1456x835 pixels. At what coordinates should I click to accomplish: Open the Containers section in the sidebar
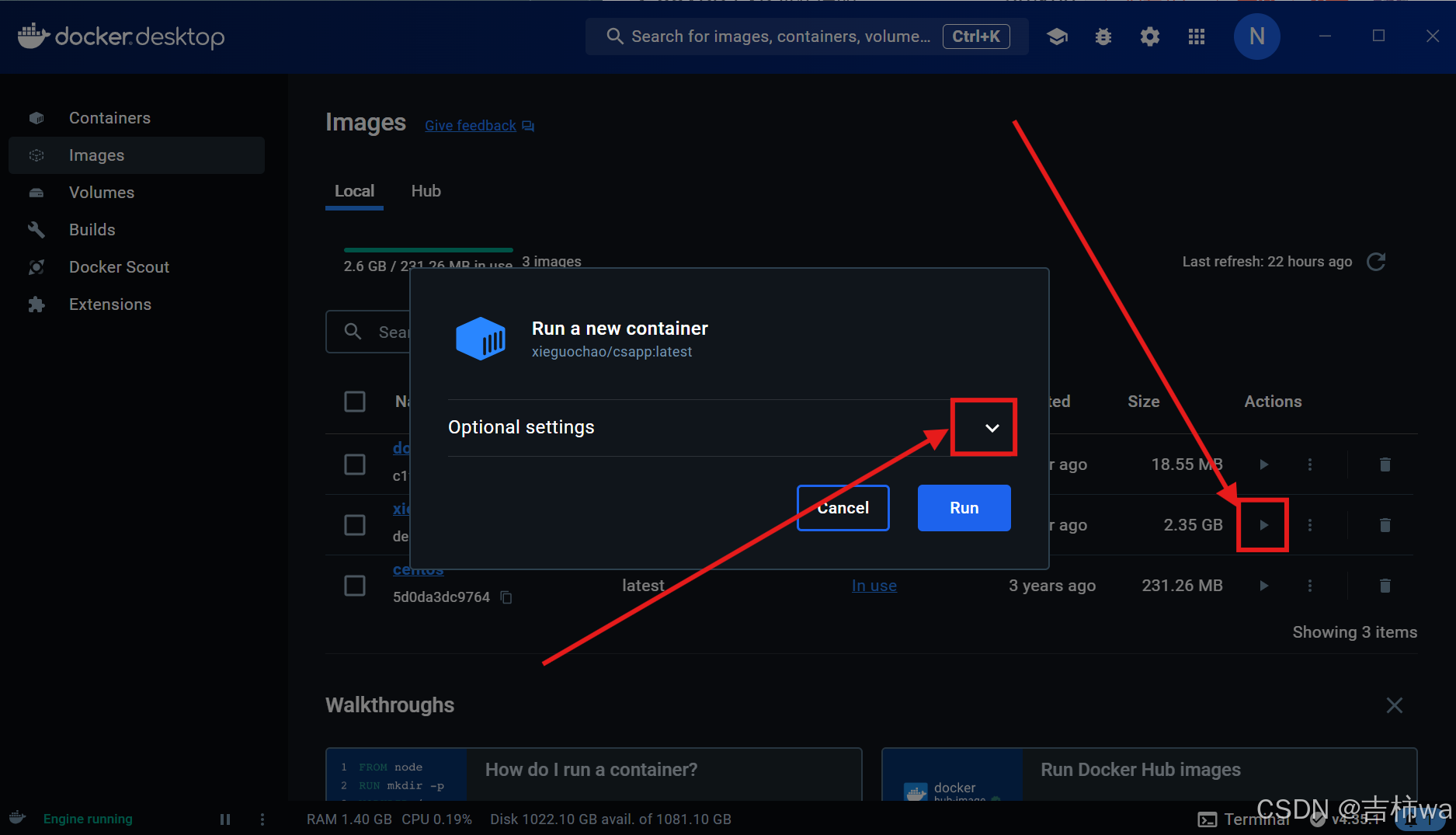coord(109,117)
